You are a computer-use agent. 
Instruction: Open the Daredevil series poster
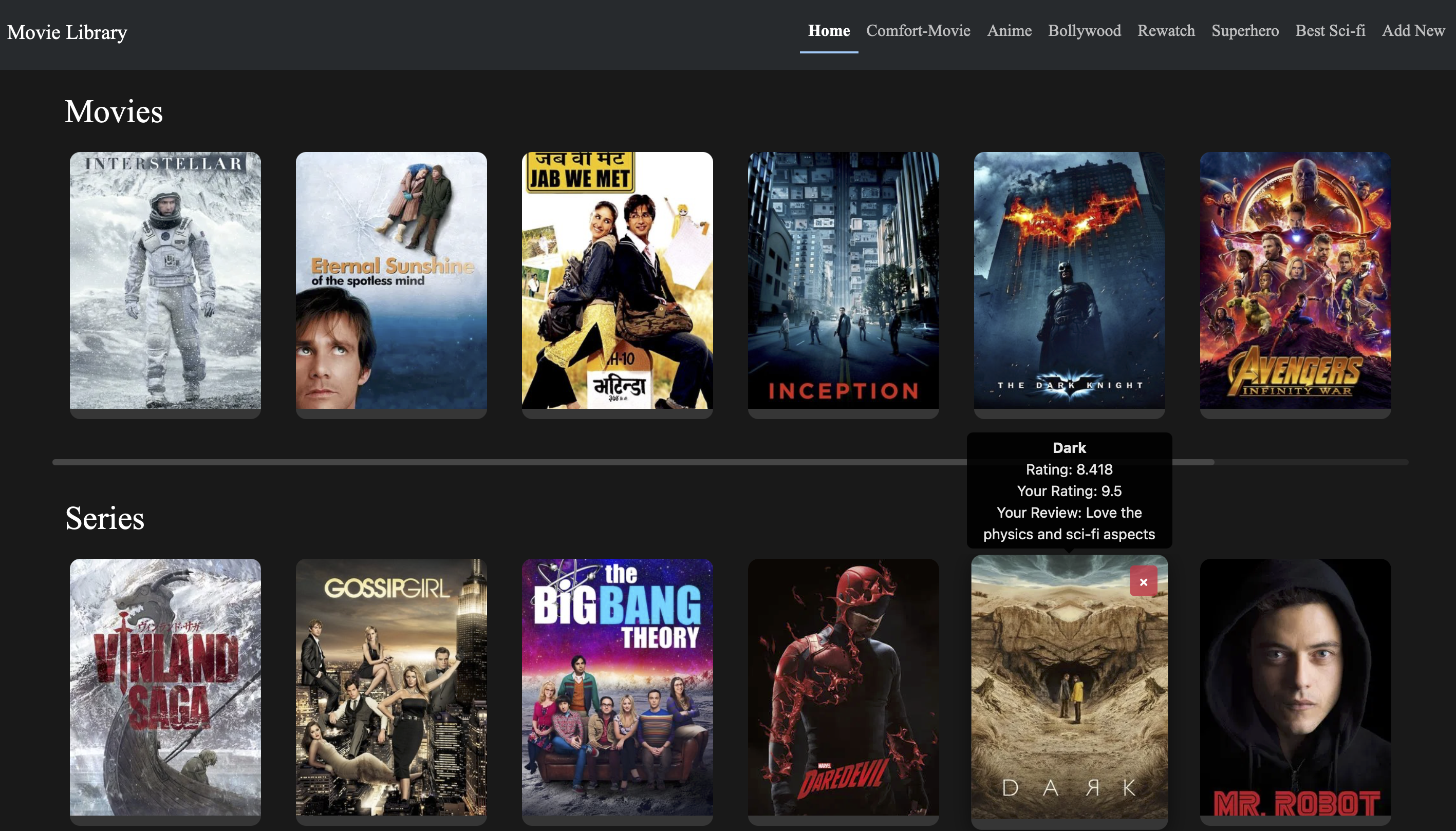tap(843, 687)
